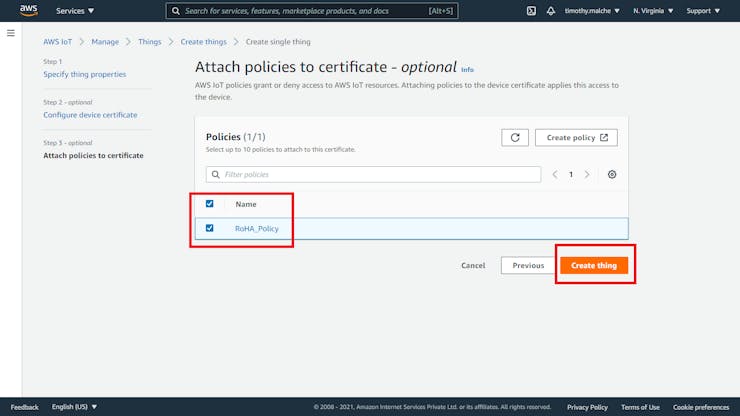Click the Previous button

tap(528, 265)
